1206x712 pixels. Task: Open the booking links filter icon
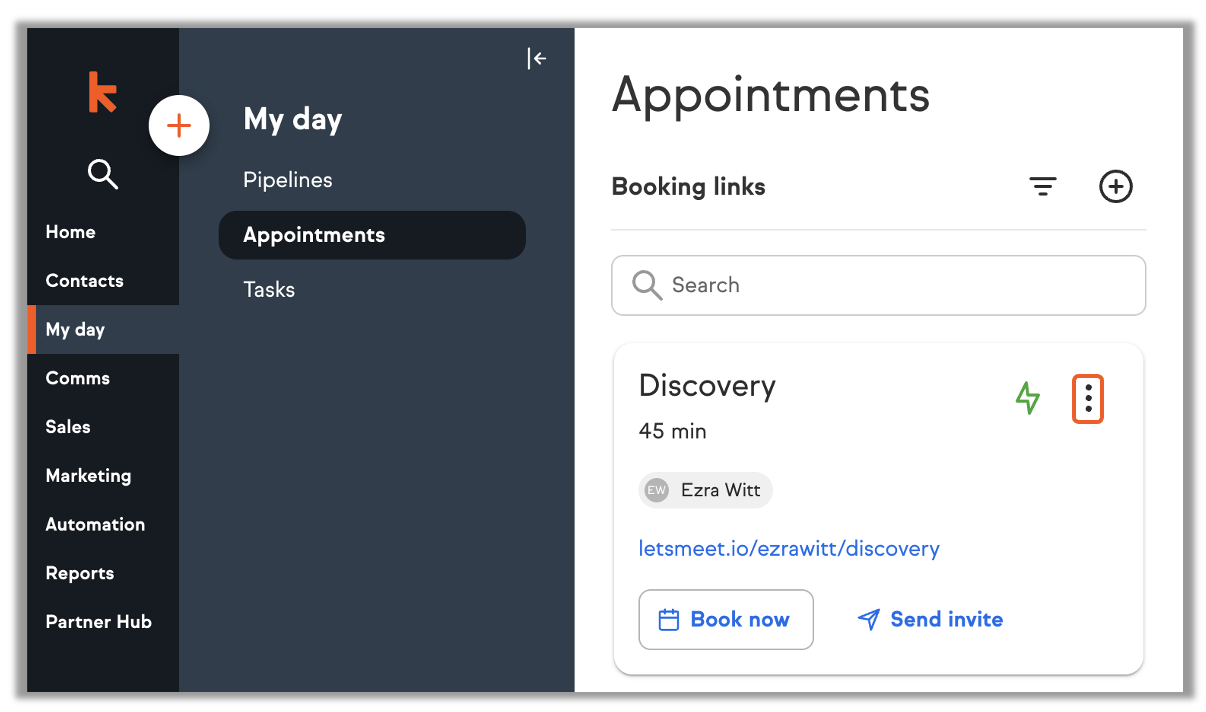click(x=1043, y=186)
